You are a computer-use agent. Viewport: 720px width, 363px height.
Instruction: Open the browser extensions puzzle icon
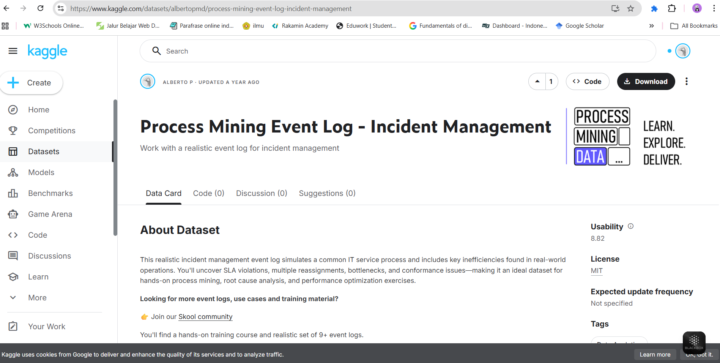(x=672, y=8)
